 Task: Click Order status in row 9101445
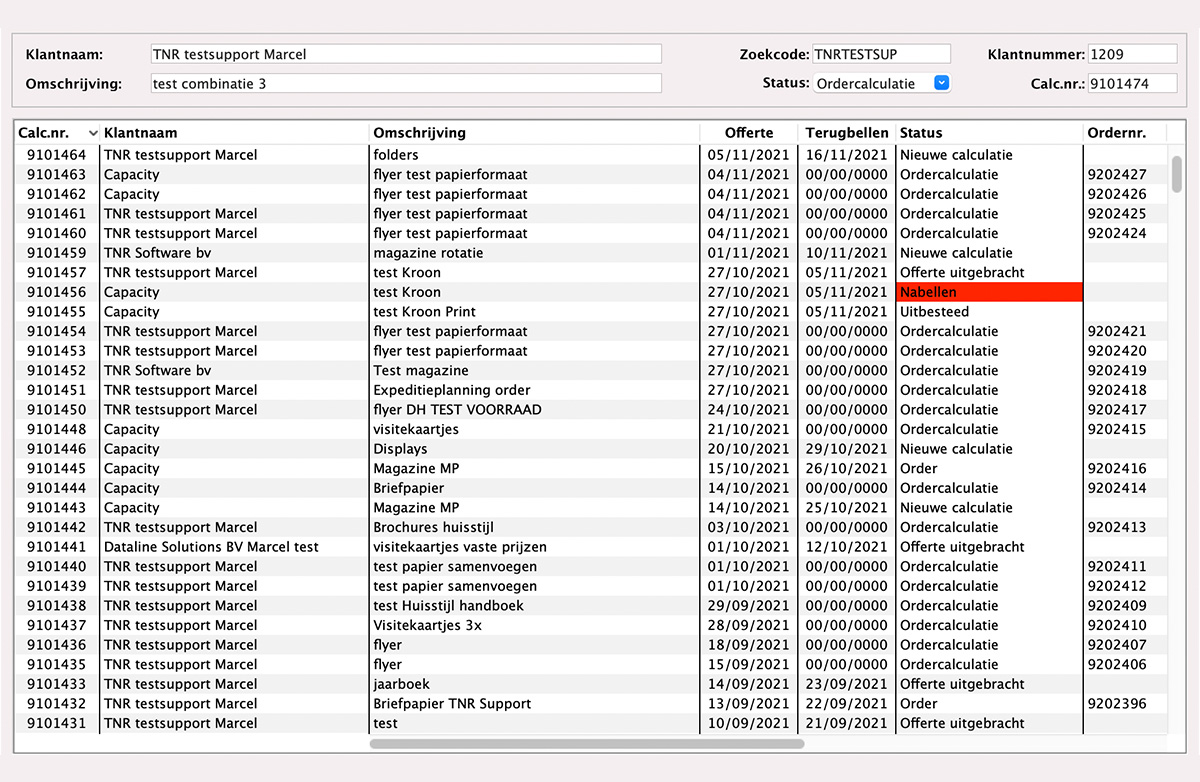tap(919, 468)
